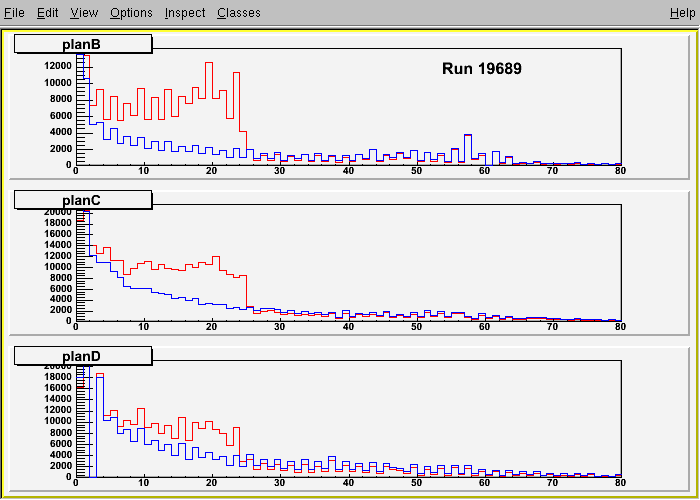The width and height of the screenshot is (700, 500).
Task: Click the 80 x-axis label in planB
Action: [620, 171]
